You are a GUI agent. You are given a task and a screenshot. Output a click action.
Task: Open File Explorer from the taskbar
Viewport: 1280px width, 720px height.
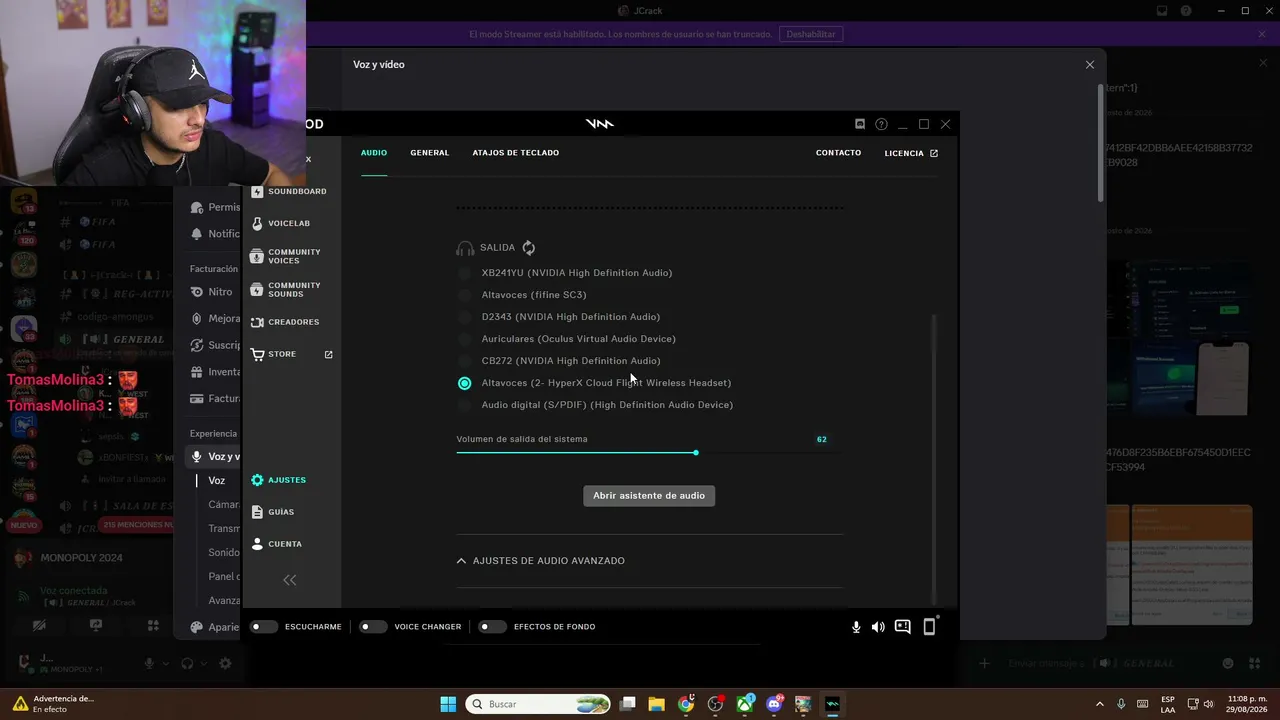pos(657,704)
